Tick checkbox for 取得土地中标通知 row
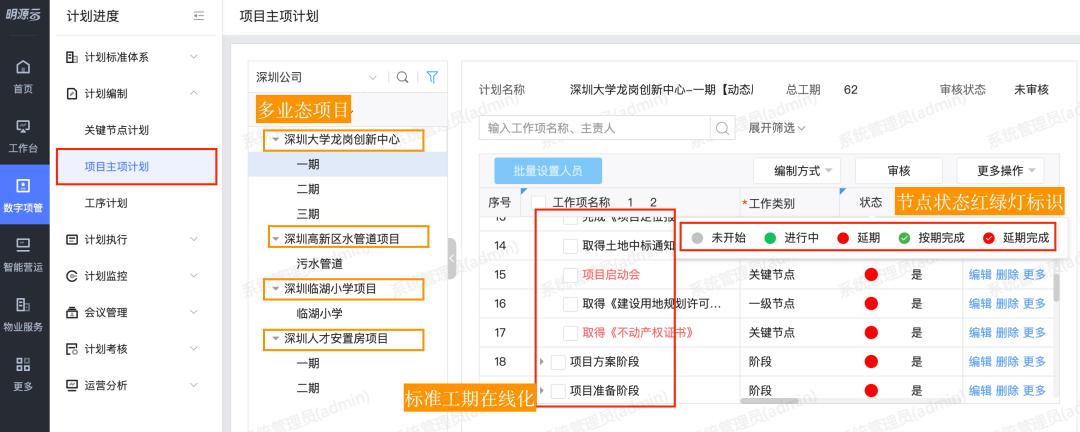Viewport: 1080px width, 432px height. 570,245
